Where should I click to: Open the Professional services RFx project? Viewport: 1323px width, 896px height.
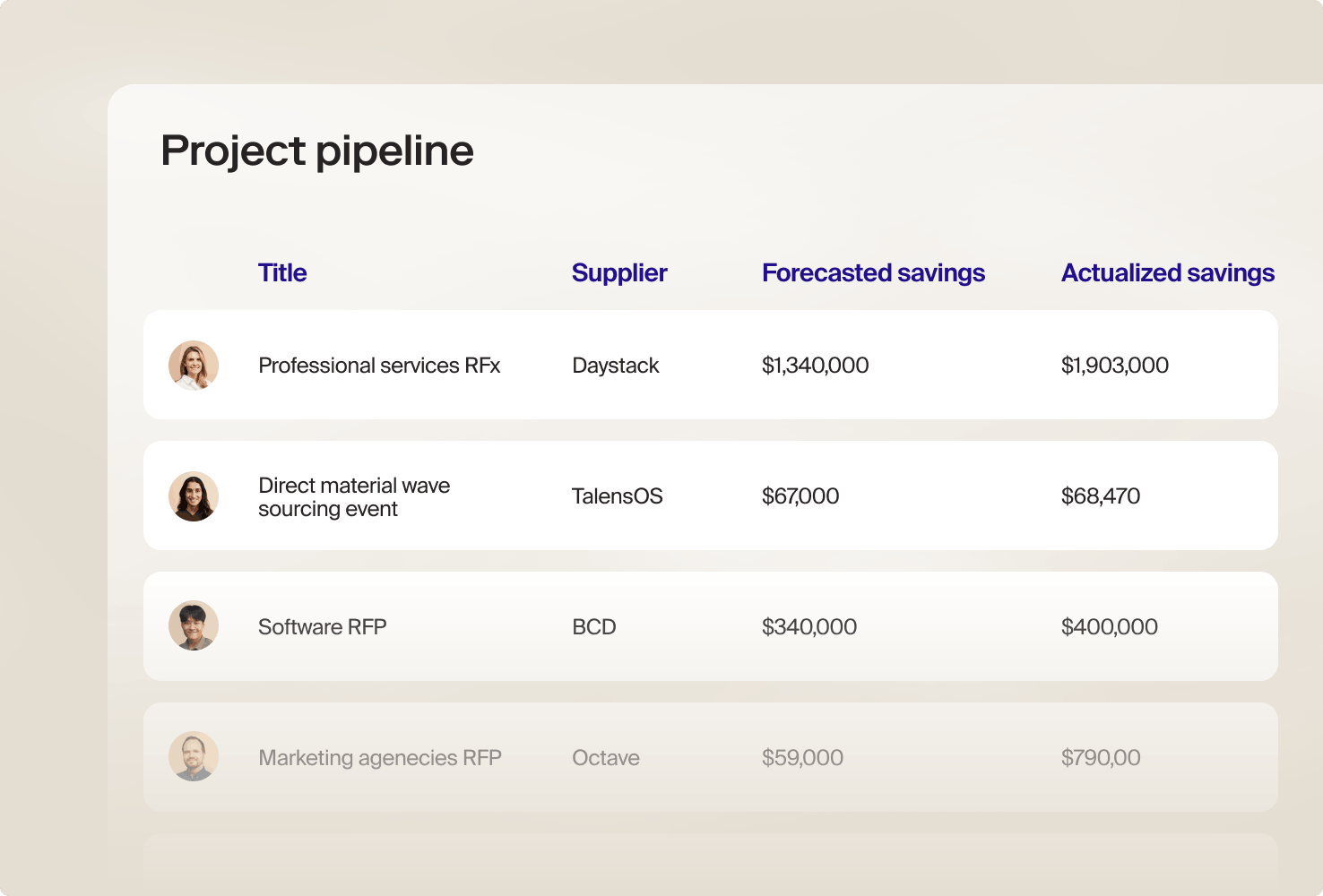379,366
